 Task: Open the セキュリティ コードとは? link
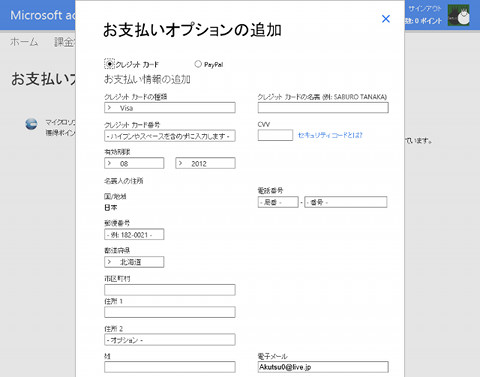click(x=330, y=135)
